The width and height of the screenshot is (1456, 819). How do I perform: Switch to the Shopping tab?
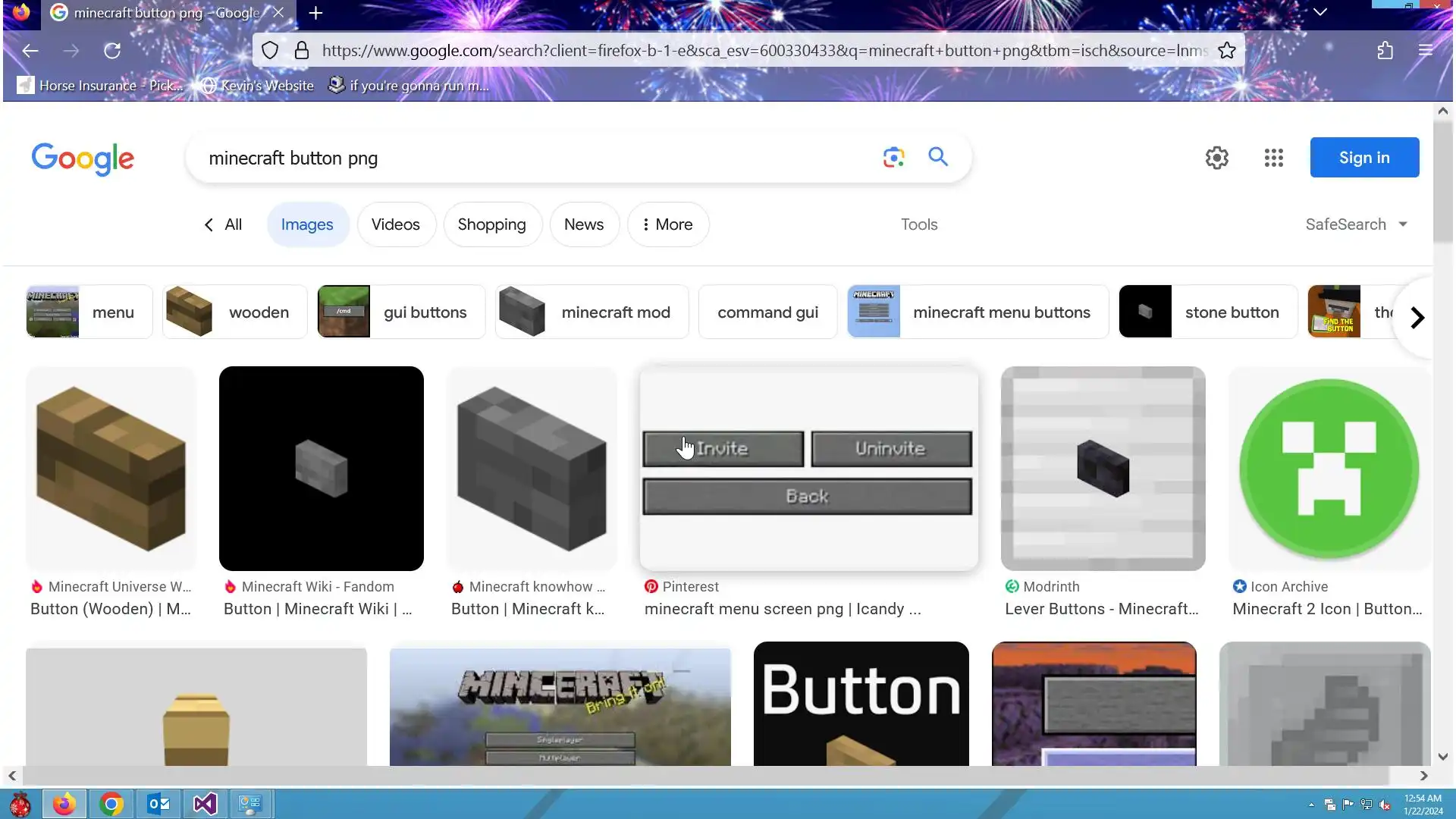491,224
